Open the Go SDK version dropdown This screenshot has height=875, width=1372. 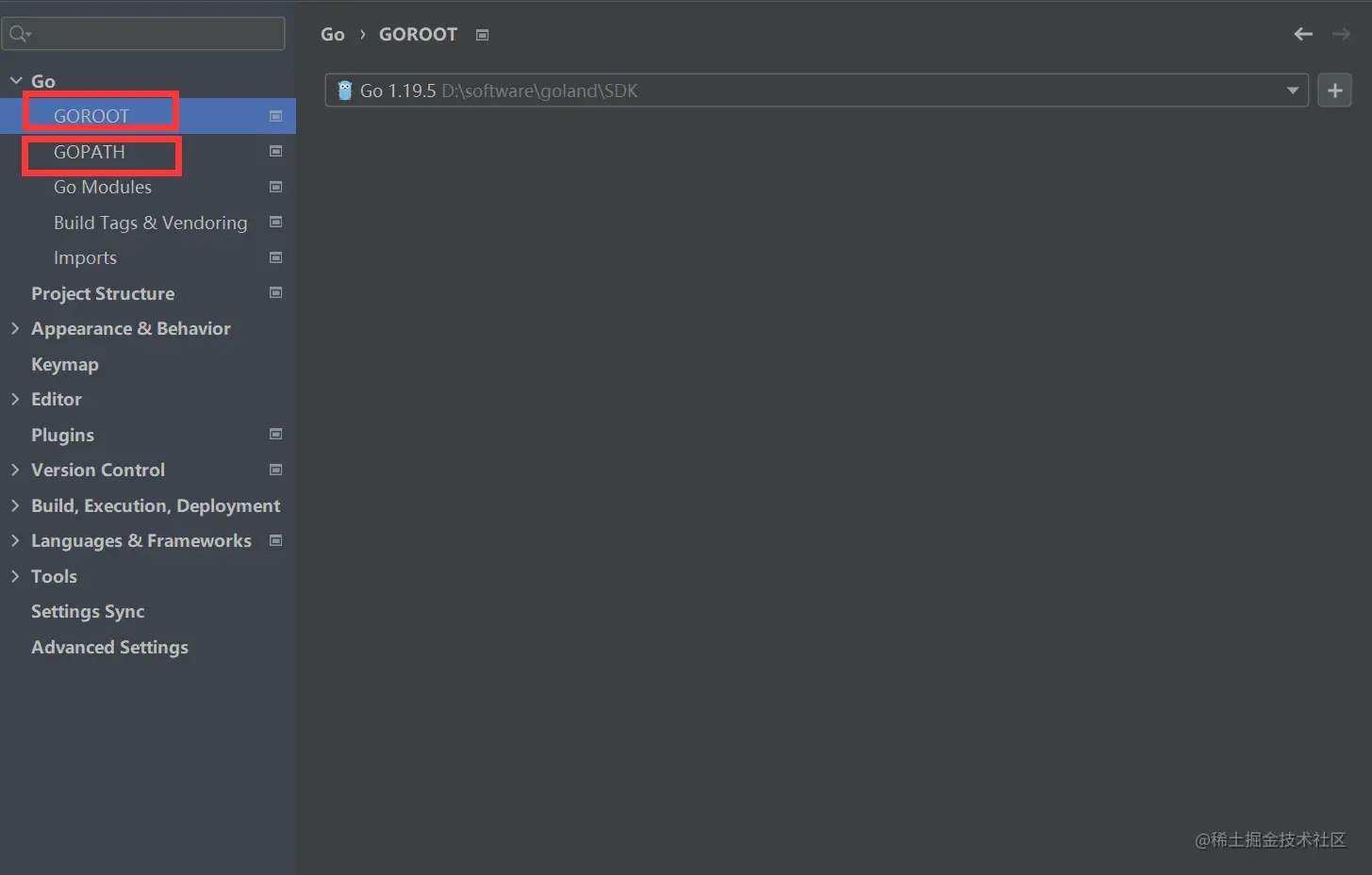[1293, 91]
